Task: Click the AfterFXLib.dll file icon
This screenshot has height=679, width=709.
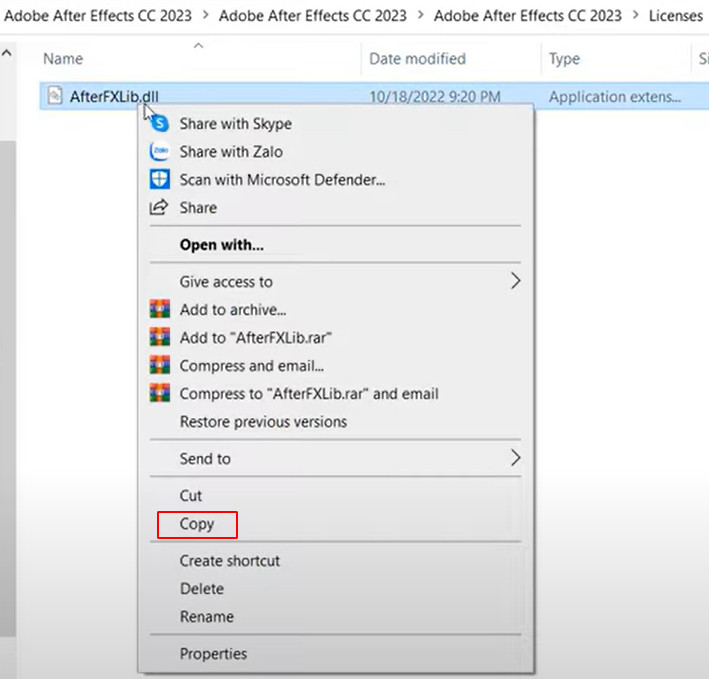Action: pyautogui.click(x=54, y=97)
